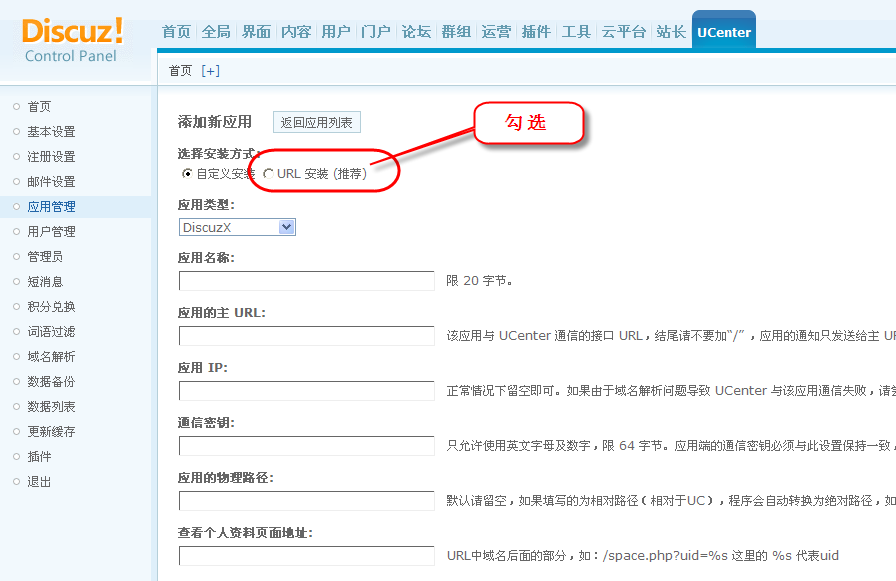The height and width of the screenshot is (581, 896).
Task: Open 邮件设置 sidebar item
Action: tap(51, 182)
